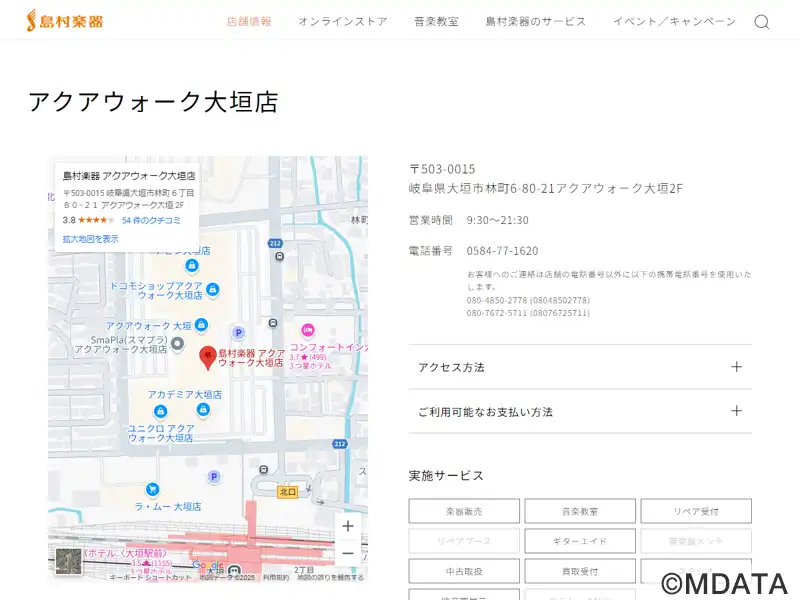800x600 pixels.
Task: Switch map to satellite view thumbnail
Action: (68, 562)
